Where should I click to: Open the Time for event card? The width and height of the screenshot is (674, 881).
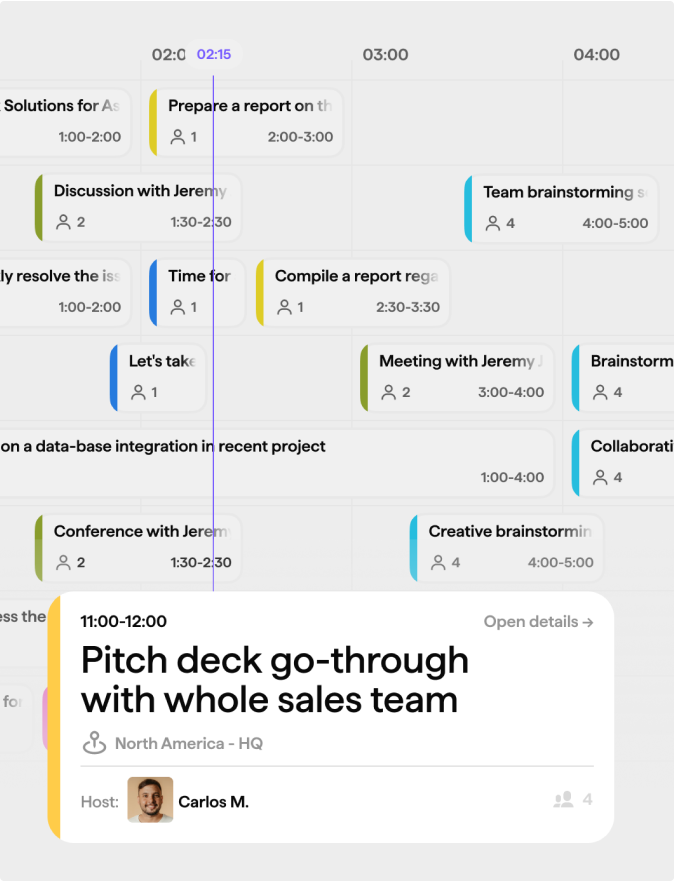(197, 291)
